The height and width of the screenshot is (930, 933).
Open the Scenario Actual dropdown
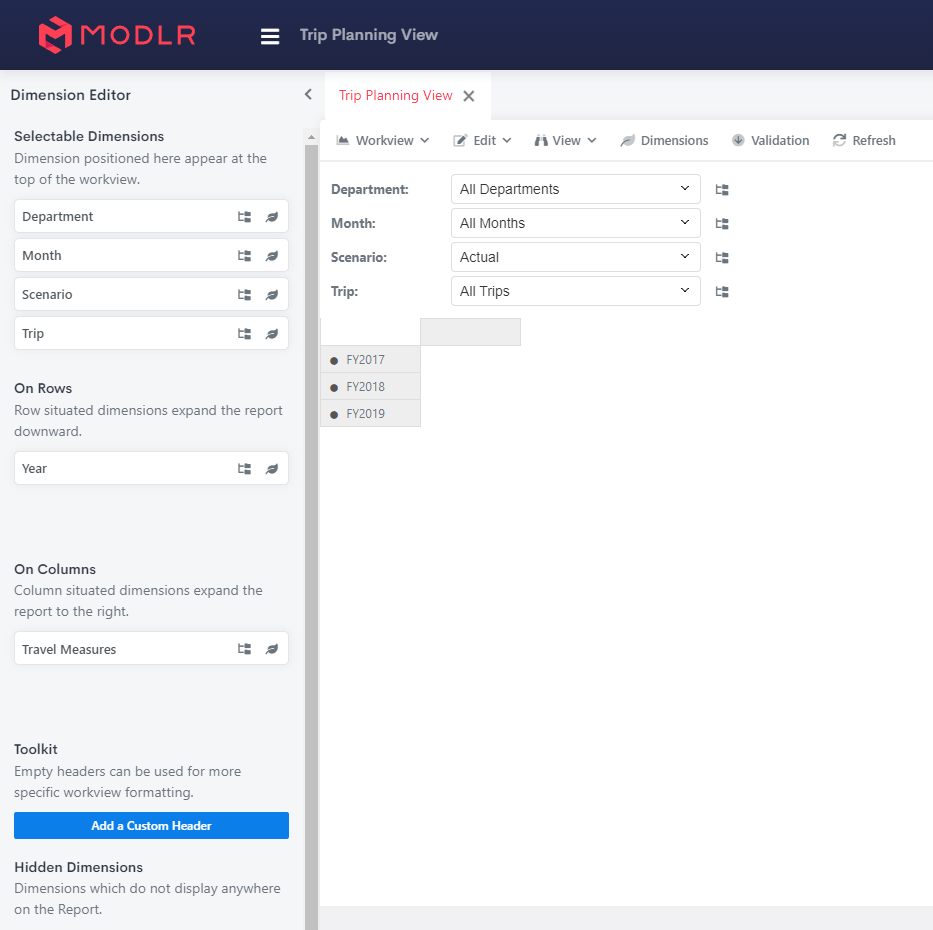pos(575,257)
